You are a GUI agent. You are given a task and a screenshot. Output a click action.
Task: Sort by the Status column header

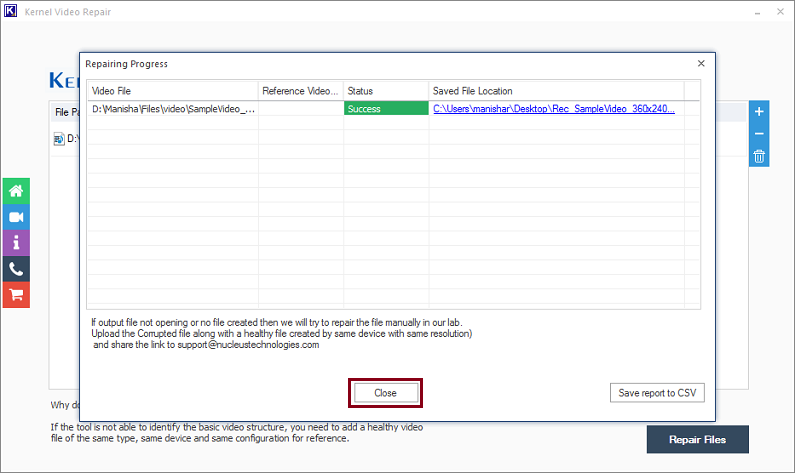[385, 91]
